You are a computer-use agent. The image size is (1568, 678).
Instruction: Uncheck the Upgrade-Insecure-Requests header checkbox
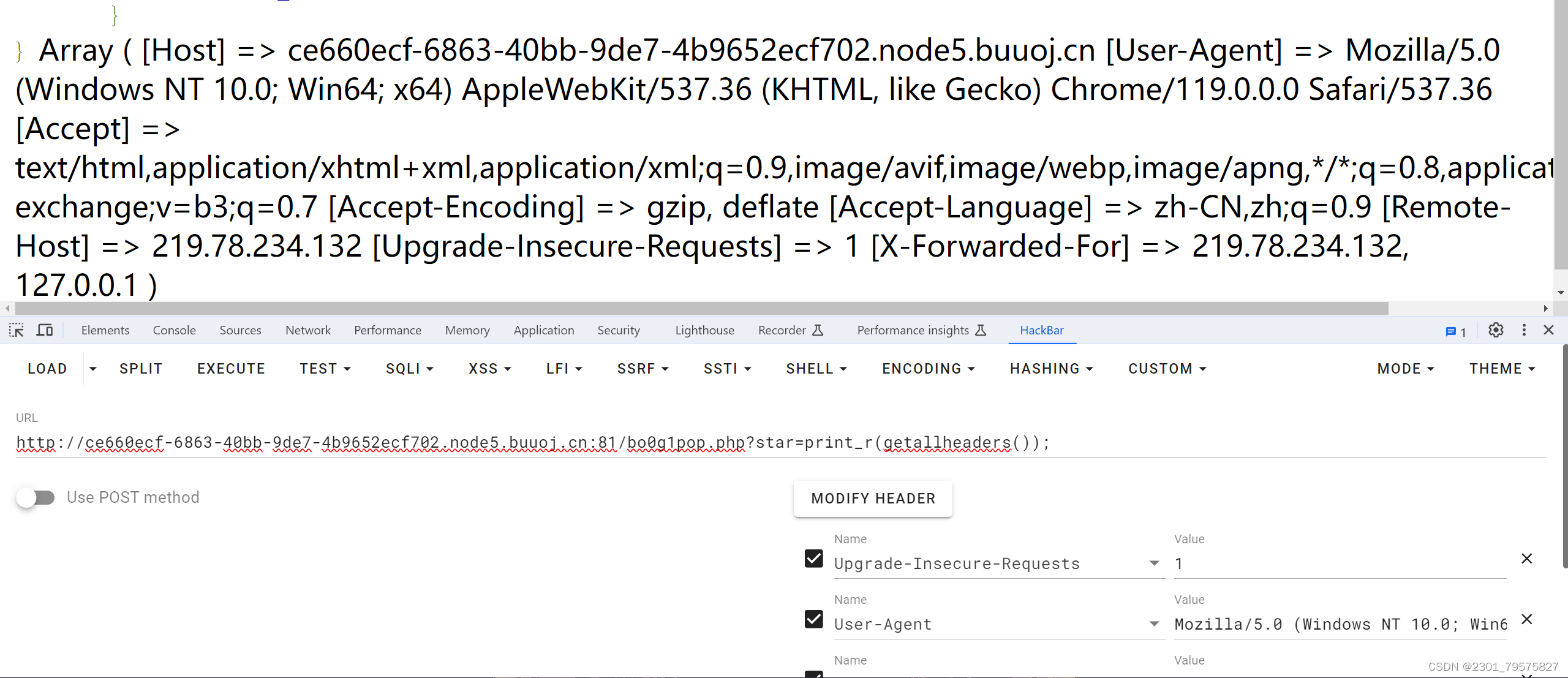tap(813, 559)
